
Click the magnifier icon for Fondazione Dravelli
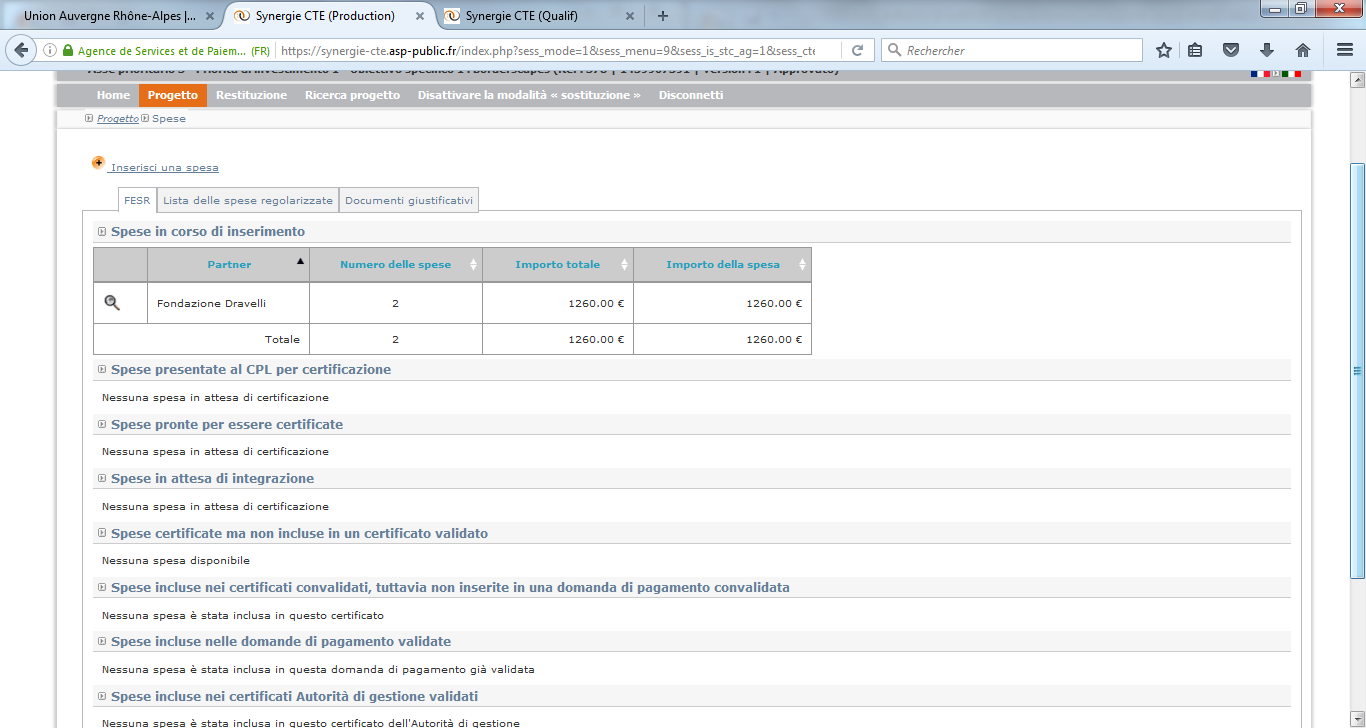112,303
